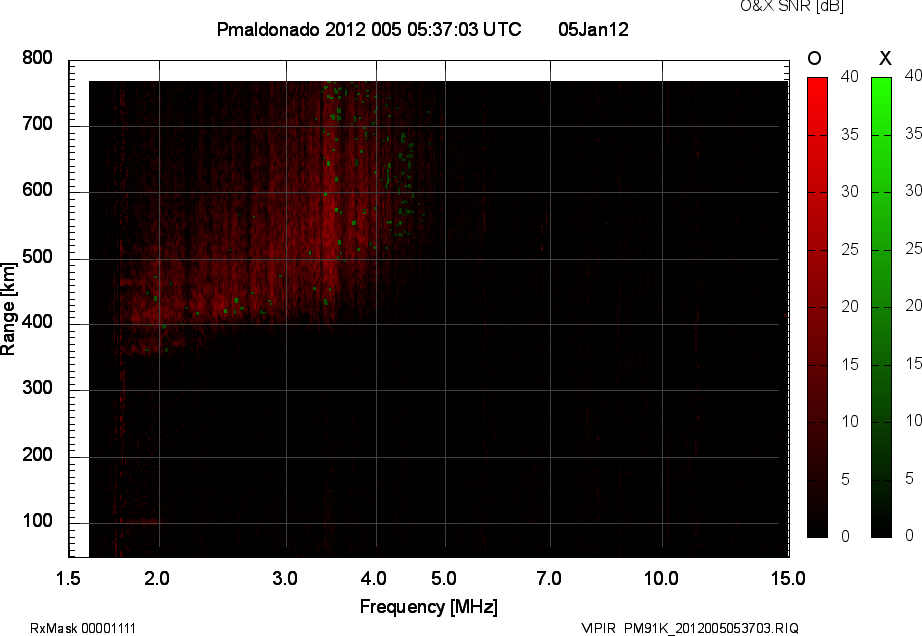Click the 20 label on the O color scale

[x=850, y=306]
